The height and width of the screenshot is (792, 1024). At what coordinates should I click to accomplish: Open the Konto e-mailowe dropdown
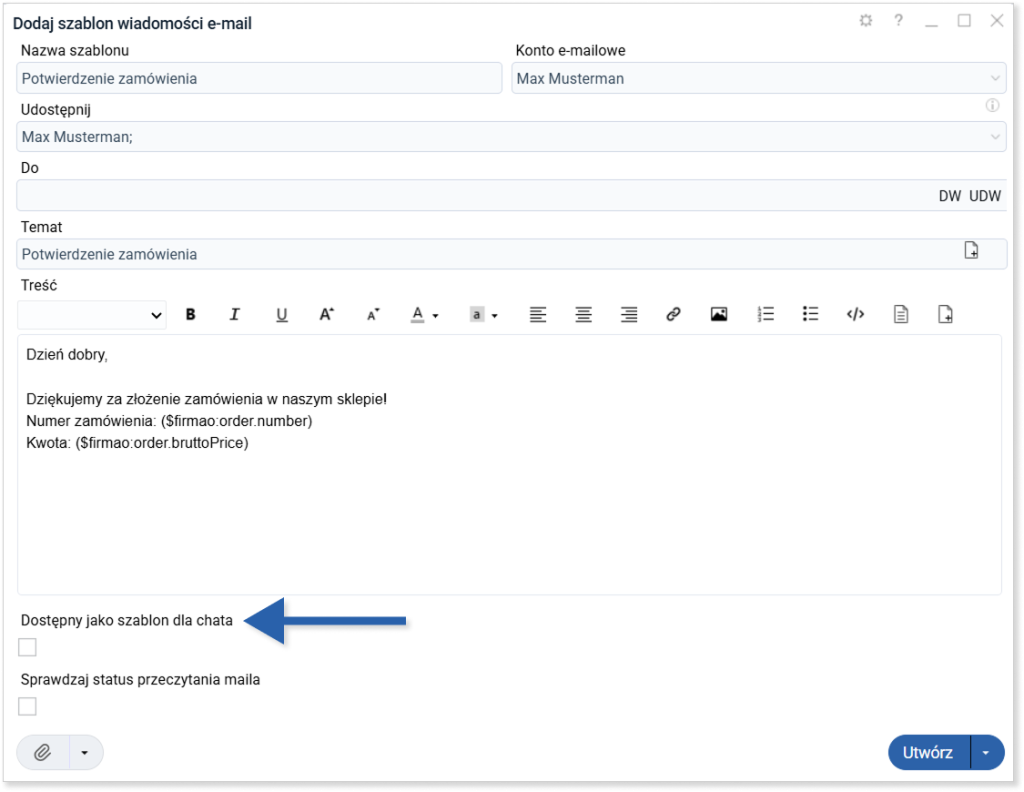coord(759,78)
